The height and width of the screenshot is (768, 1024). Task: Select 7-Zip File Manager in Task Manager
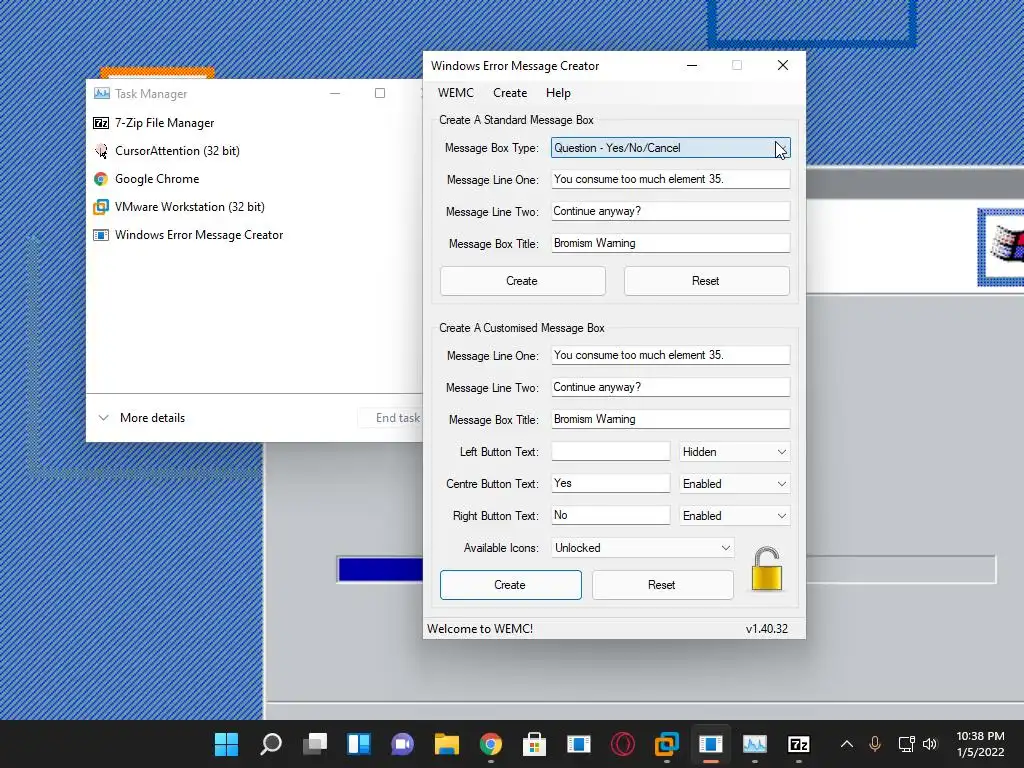tap(255, 123)
